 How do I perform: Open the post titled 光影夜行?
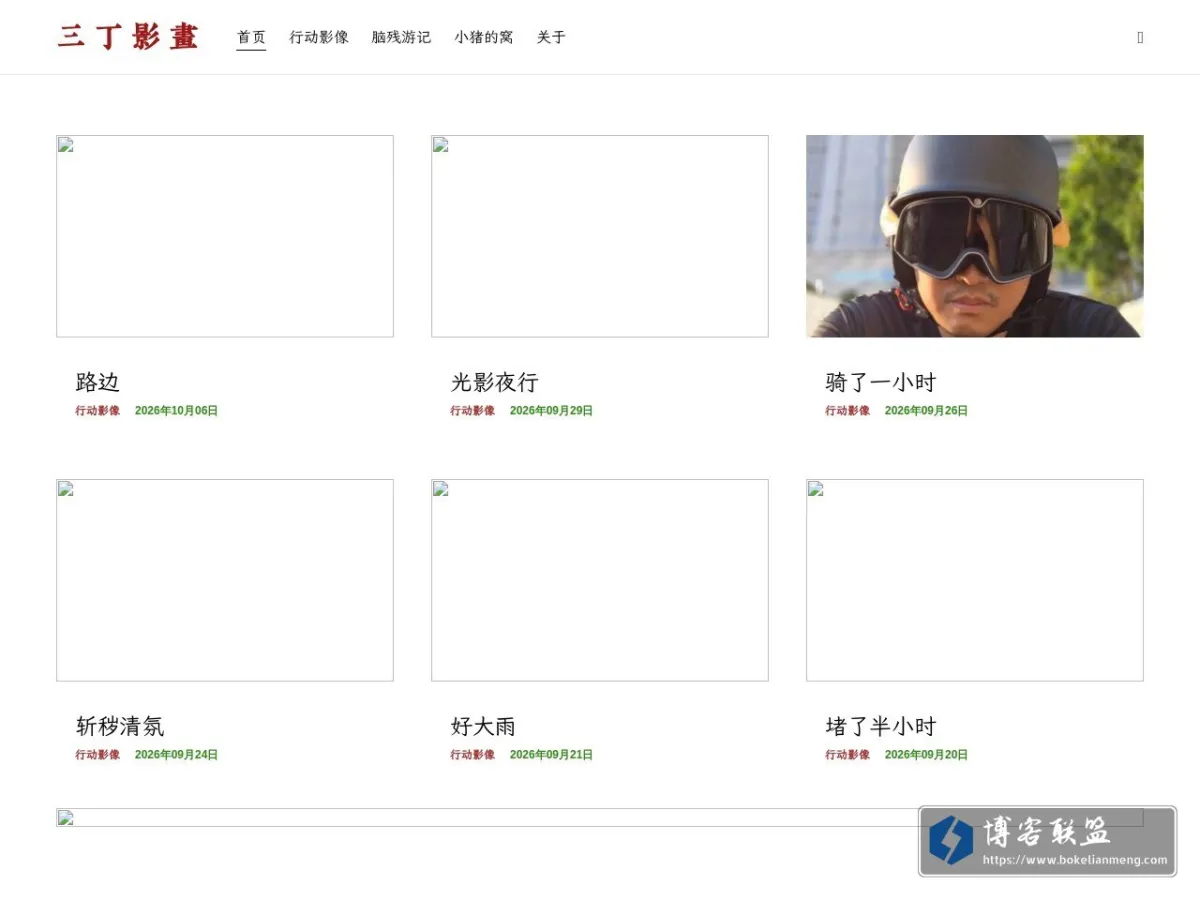point(495,382)
